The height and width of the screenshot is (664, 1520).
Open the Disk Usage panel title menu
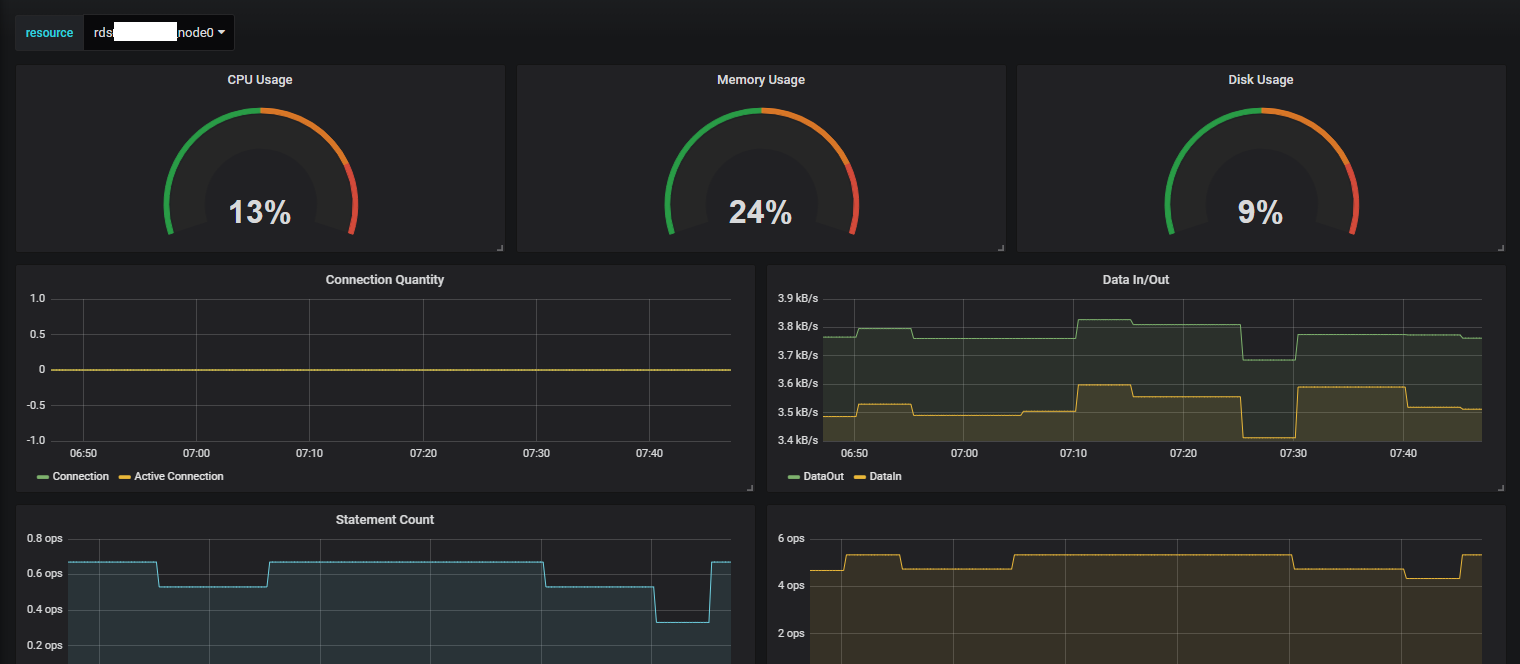tap(1261, 80)
